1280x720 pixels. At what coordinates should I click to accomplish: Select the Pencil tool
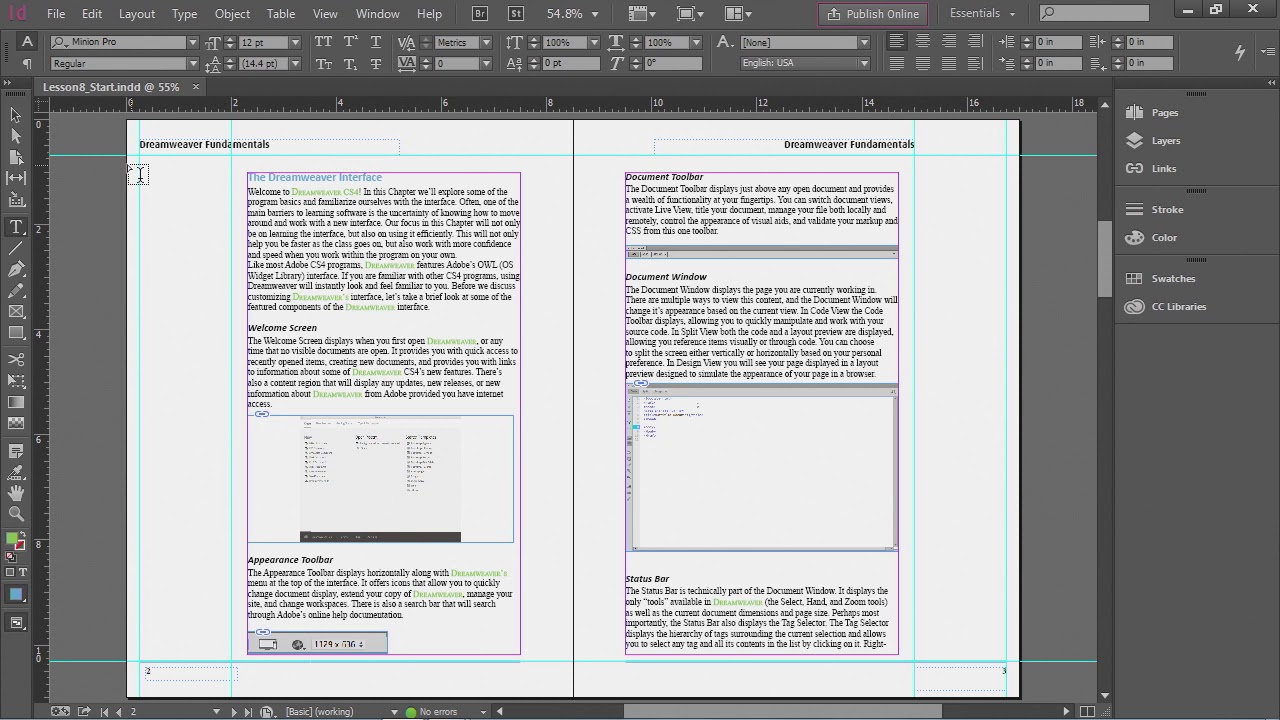[16, 290]
